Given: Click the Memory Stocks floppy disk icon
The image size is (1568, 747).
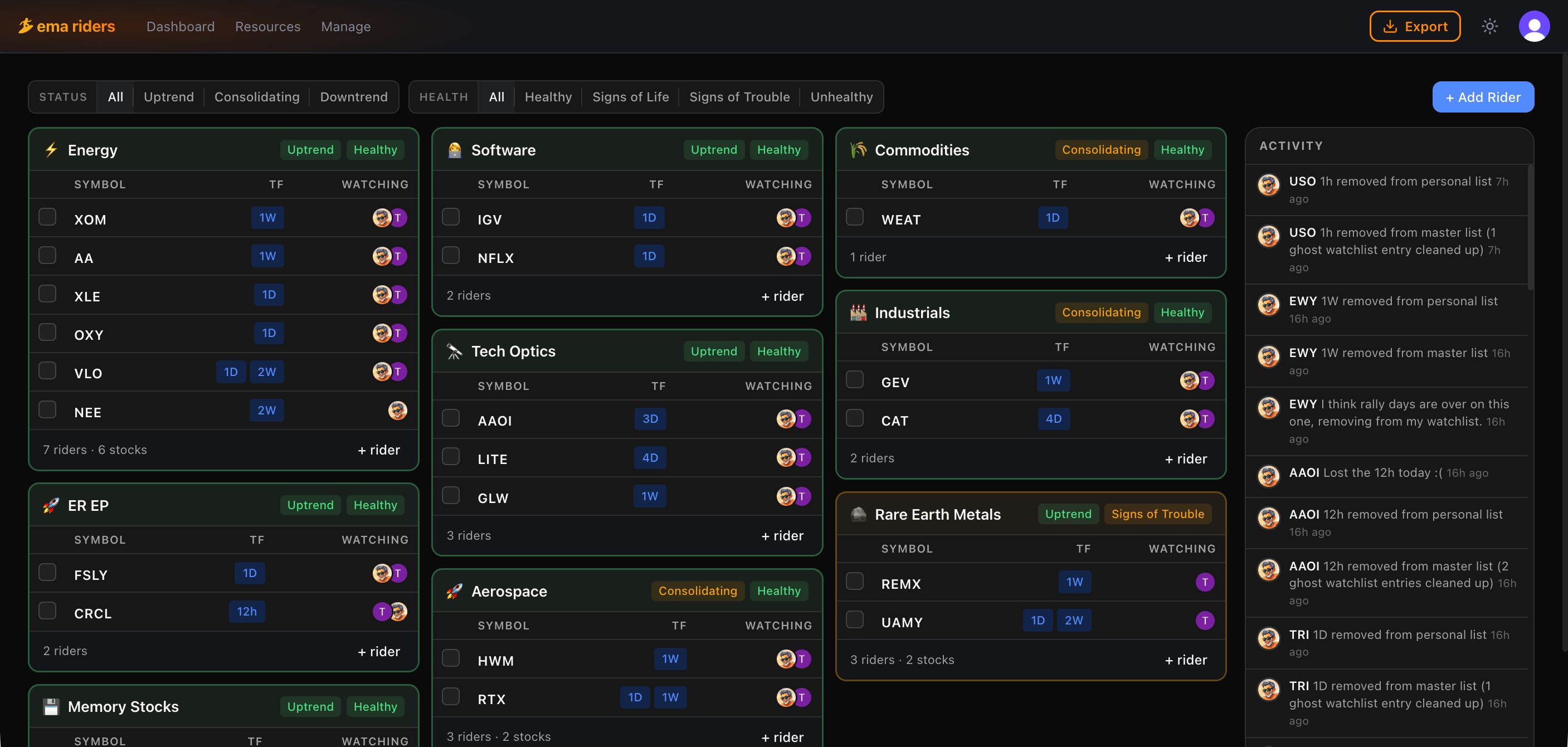Looking at the screenshot, I should [51, 706].
